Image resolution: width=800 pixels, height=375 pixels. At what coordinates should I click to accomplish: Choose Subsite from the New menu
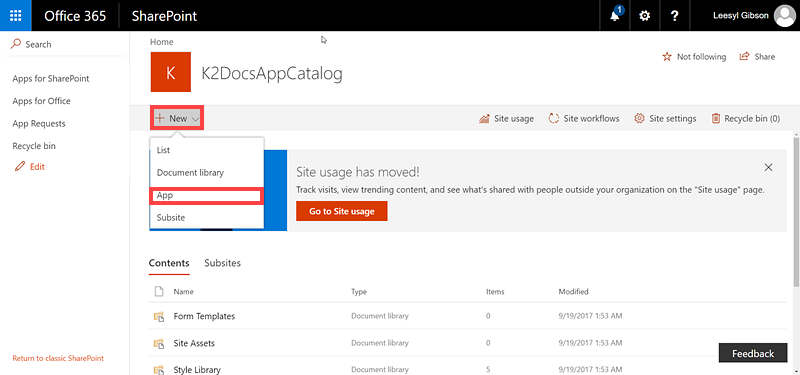tap(207, 217)
